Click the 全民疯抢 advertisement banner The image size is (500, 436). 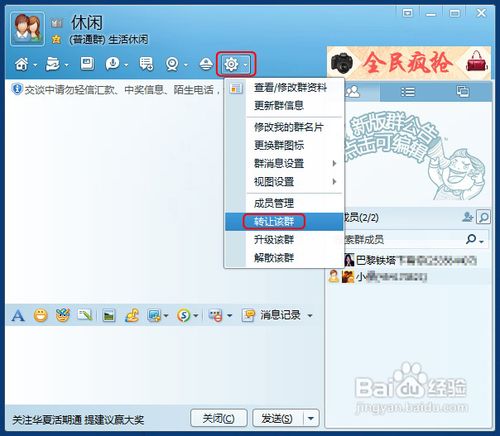coord(409,63)
